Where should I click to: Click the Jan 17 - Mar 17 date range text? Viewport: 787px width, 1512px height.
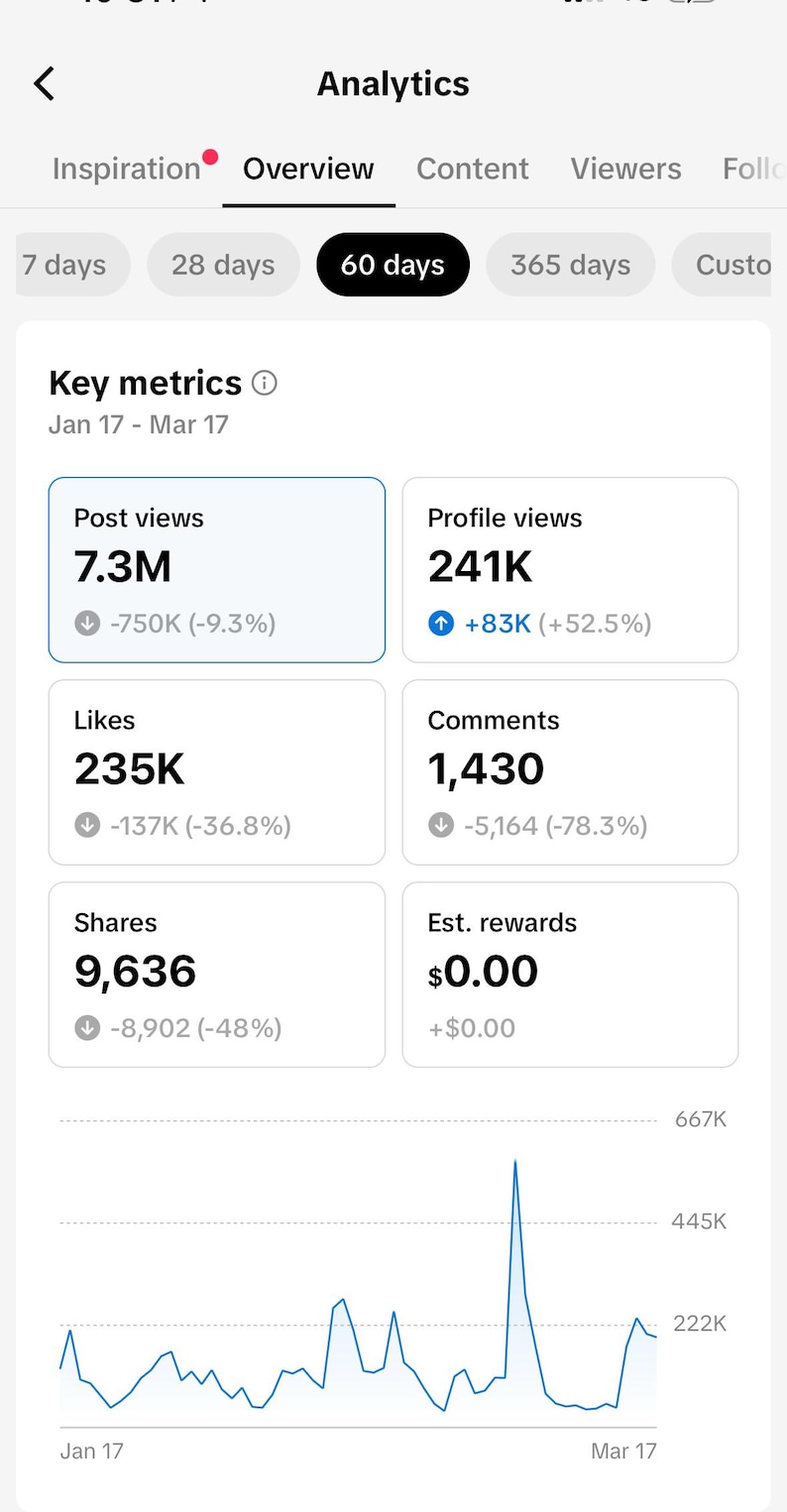pos(139,425)
